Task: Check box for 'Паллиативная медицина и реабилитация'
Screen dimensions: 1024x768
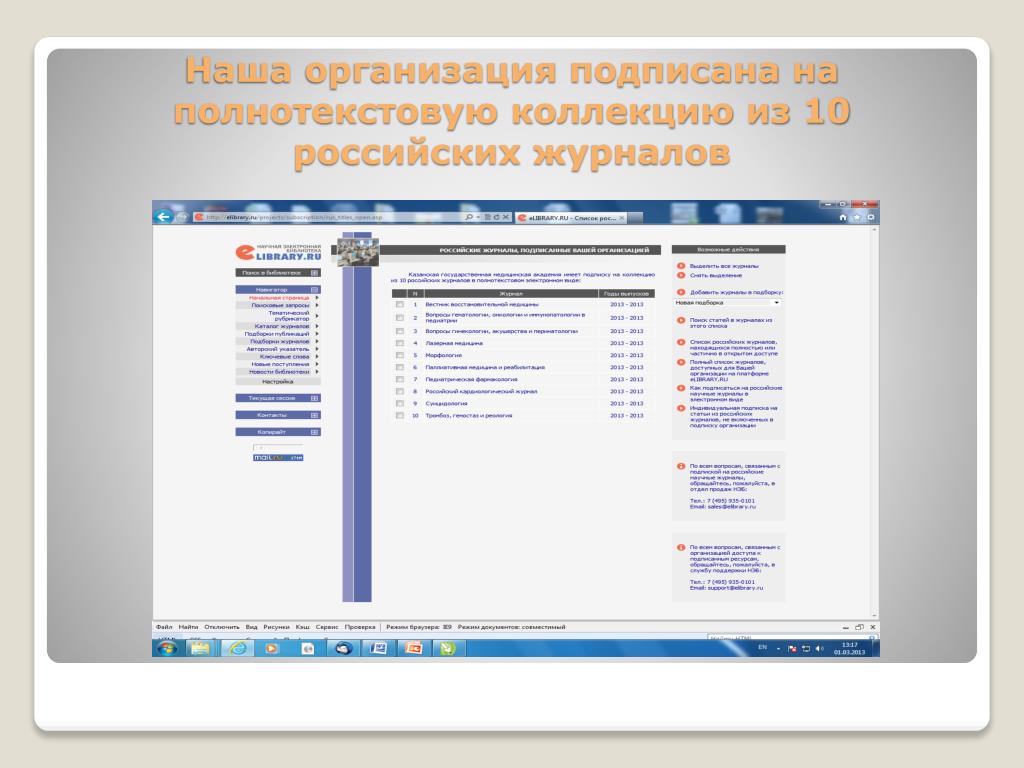Action: click(x=400, y=367)
